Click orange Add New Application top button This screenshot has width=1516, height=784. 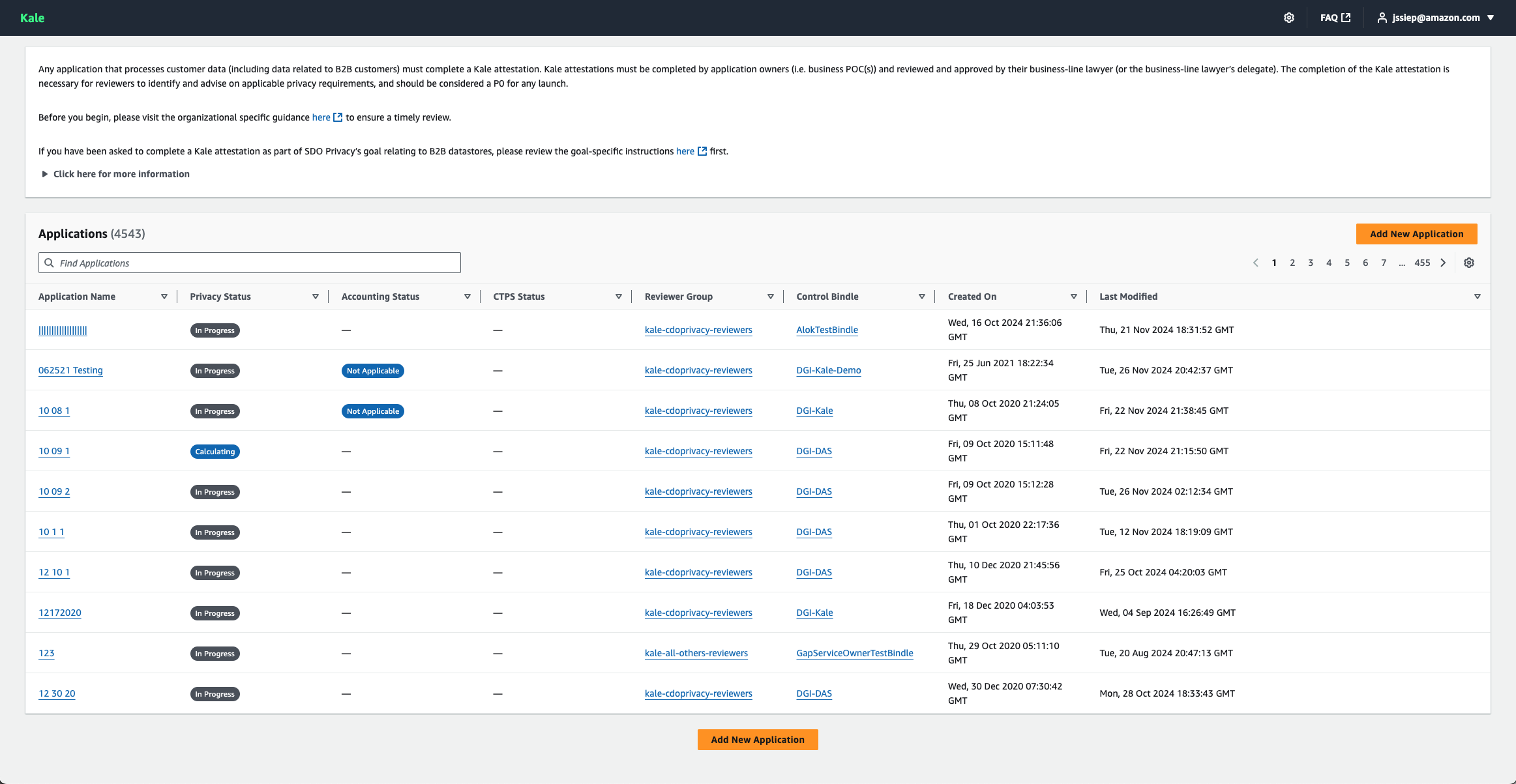pyautogui.click(x=1416, y=234)
